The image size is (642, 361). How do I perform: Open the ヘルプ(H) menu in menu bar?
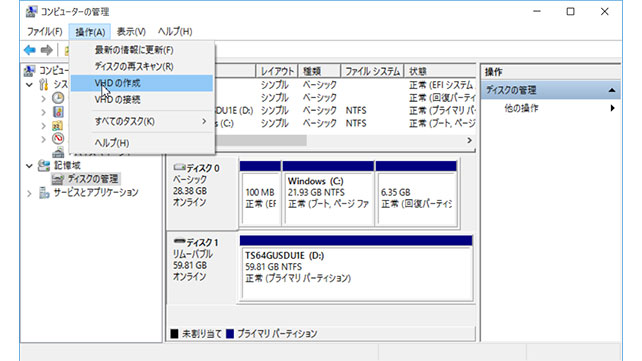(x=175, y=32)
